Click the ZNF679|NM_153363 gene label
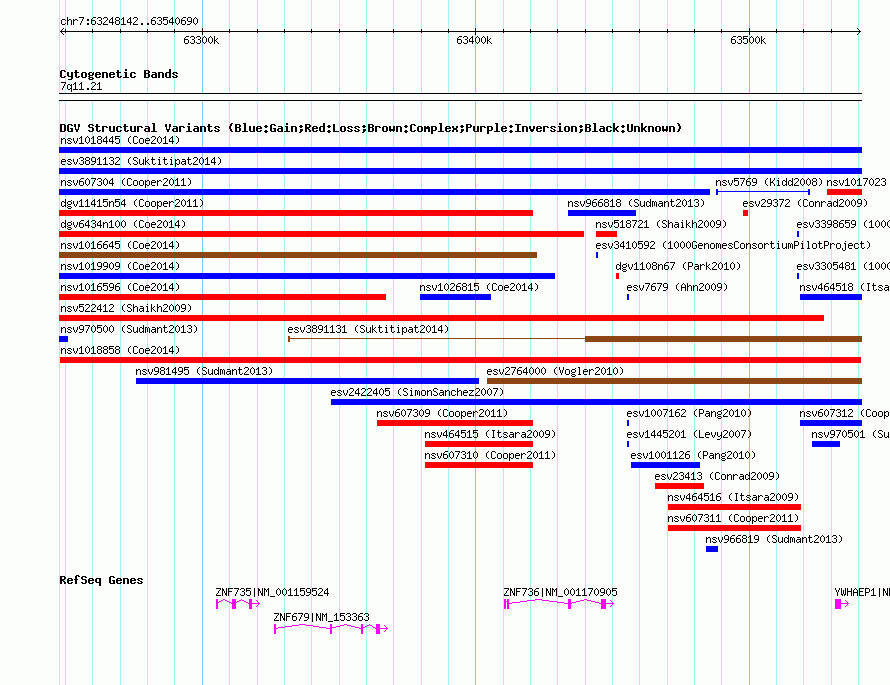The height and width of the screenshot is (685, 890). point(321,617)
